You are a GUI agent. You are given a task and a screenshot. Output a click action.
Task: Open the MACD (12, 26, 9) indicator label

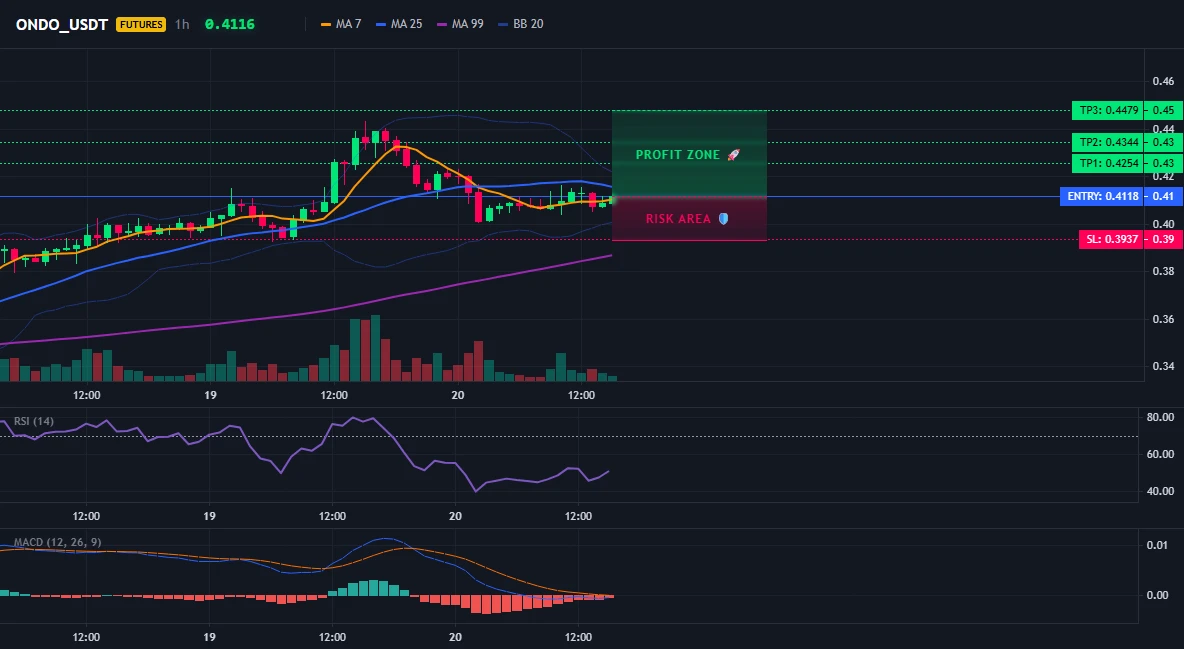(x=57, y=542)
